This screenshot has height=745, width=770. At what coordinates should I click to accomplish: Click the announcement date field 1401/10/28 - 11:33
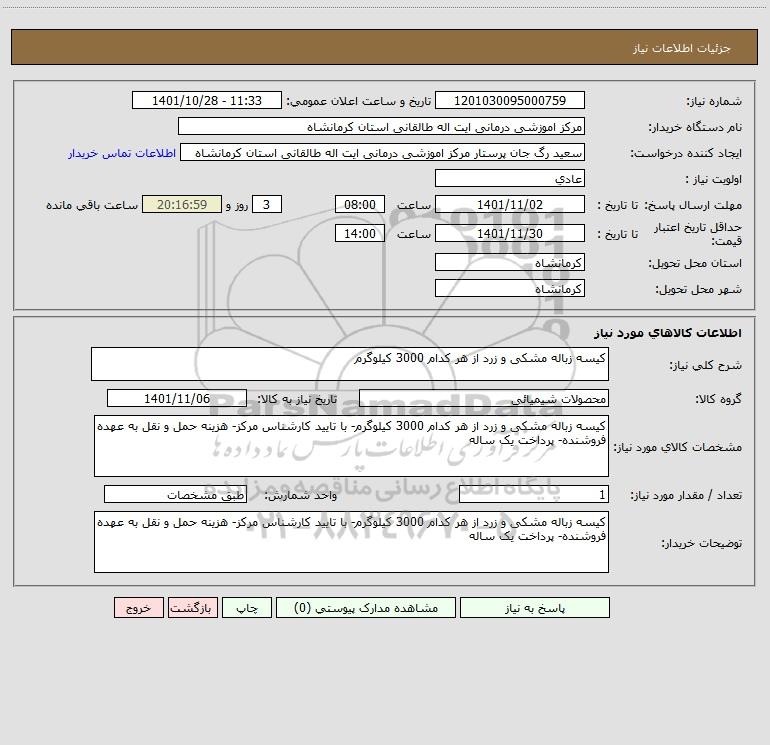[x=207, y=100]
